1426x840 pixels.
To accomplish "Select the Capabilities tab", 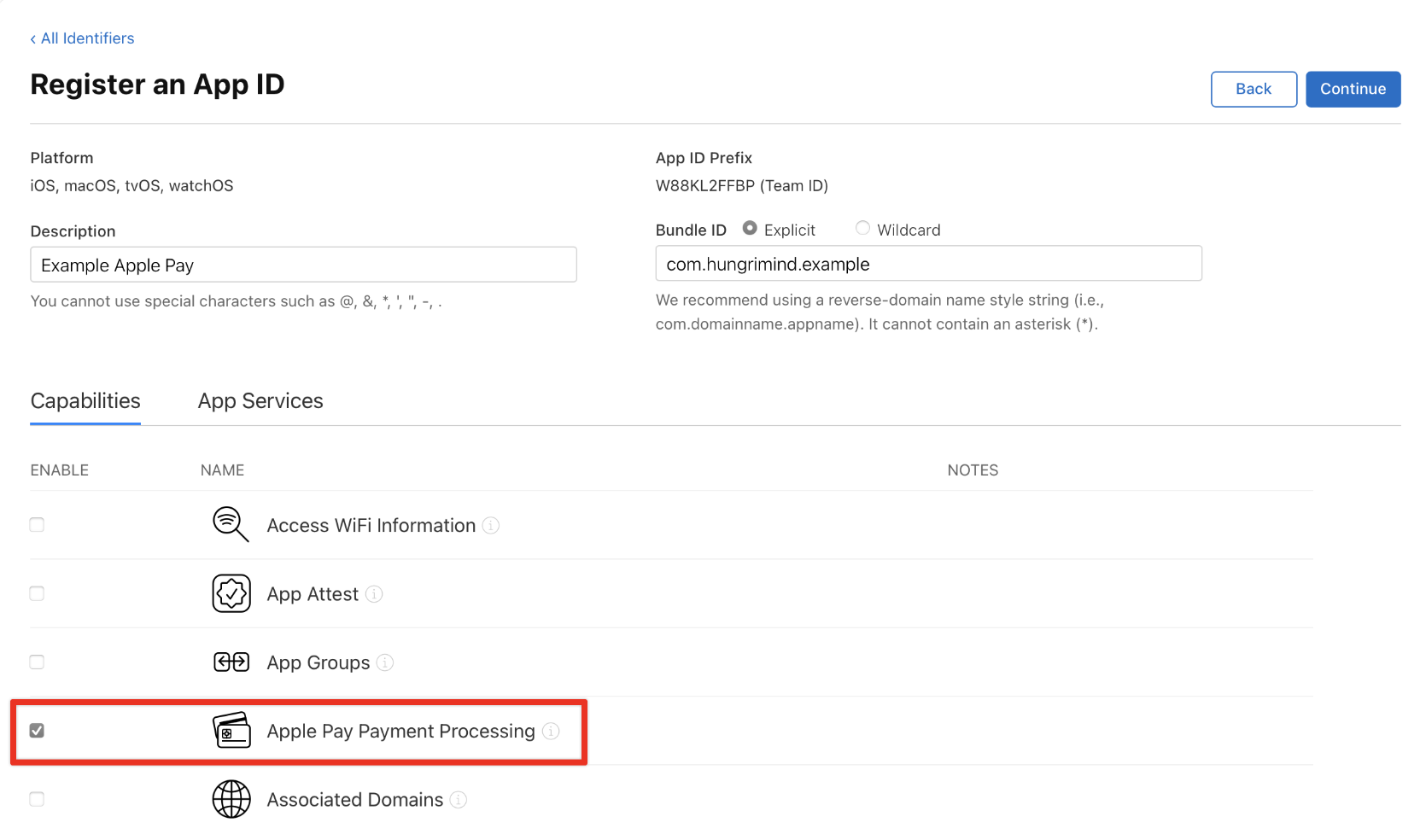I will coord(85,400).
